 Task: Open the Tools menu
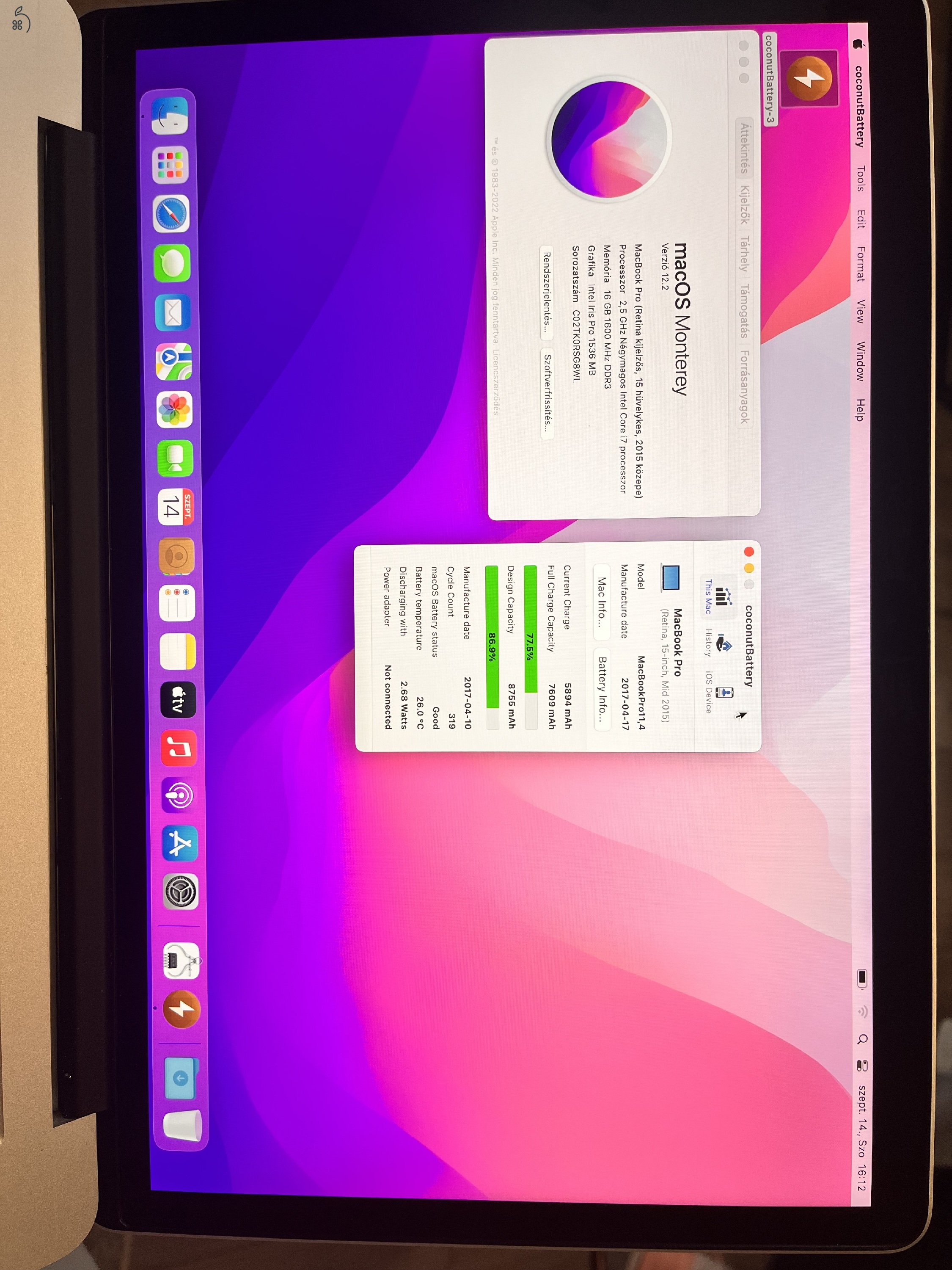pyautogui.click(x=860, y=179)
